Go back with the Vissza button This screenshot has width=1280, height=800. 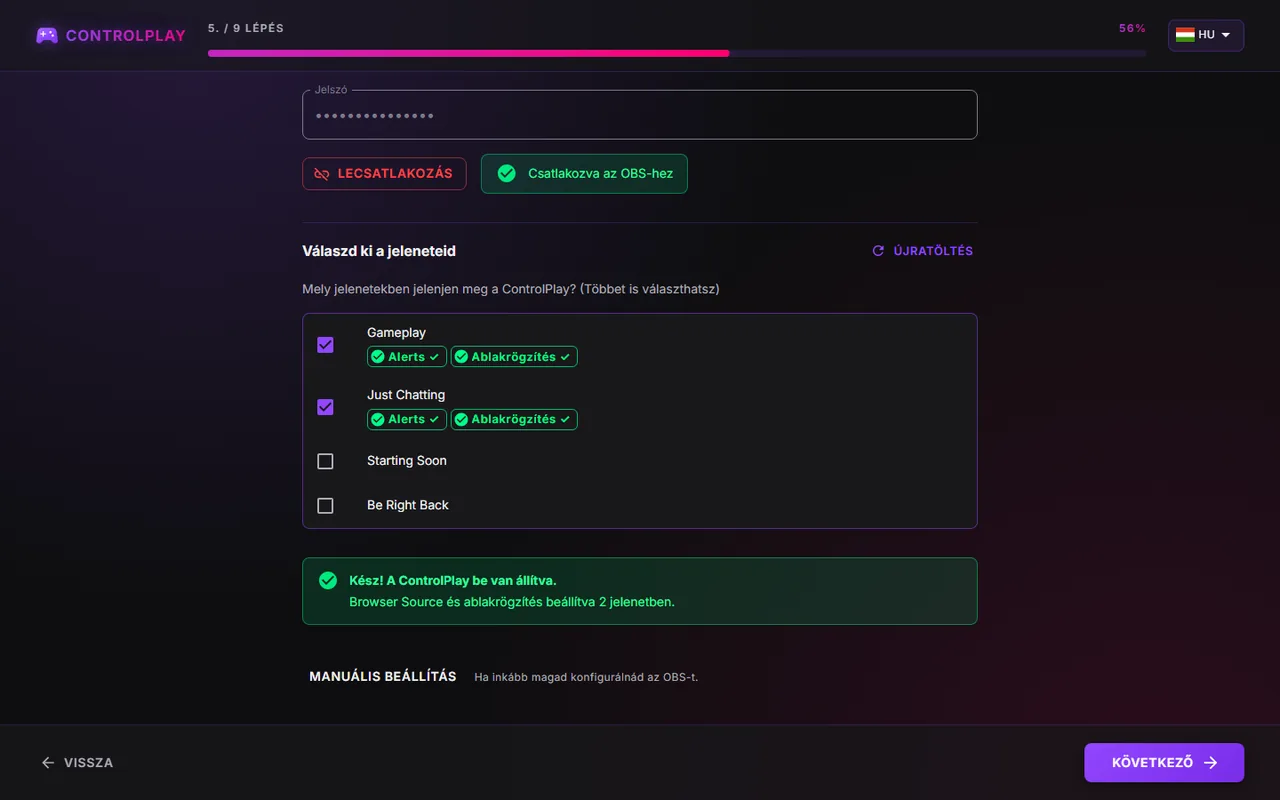click(77, 763)
